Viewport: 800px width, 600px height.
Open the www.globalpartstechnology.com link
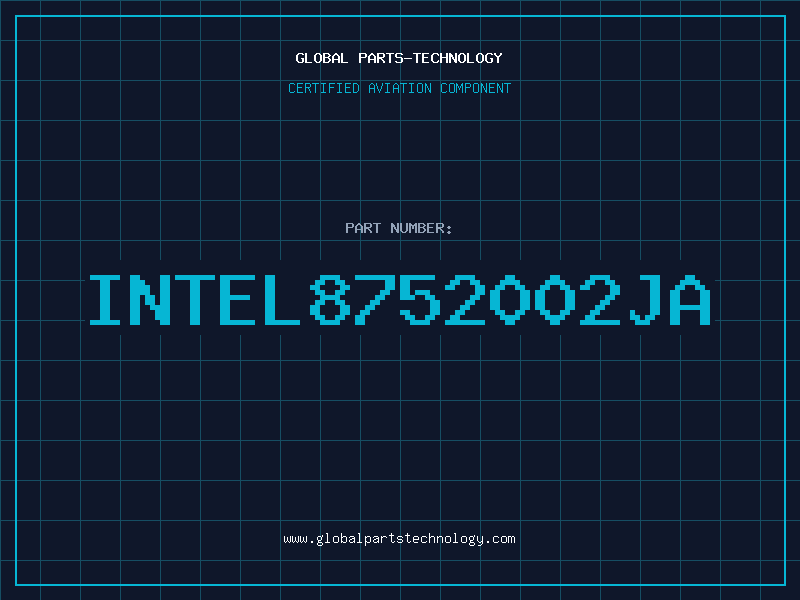click(399, 539)
